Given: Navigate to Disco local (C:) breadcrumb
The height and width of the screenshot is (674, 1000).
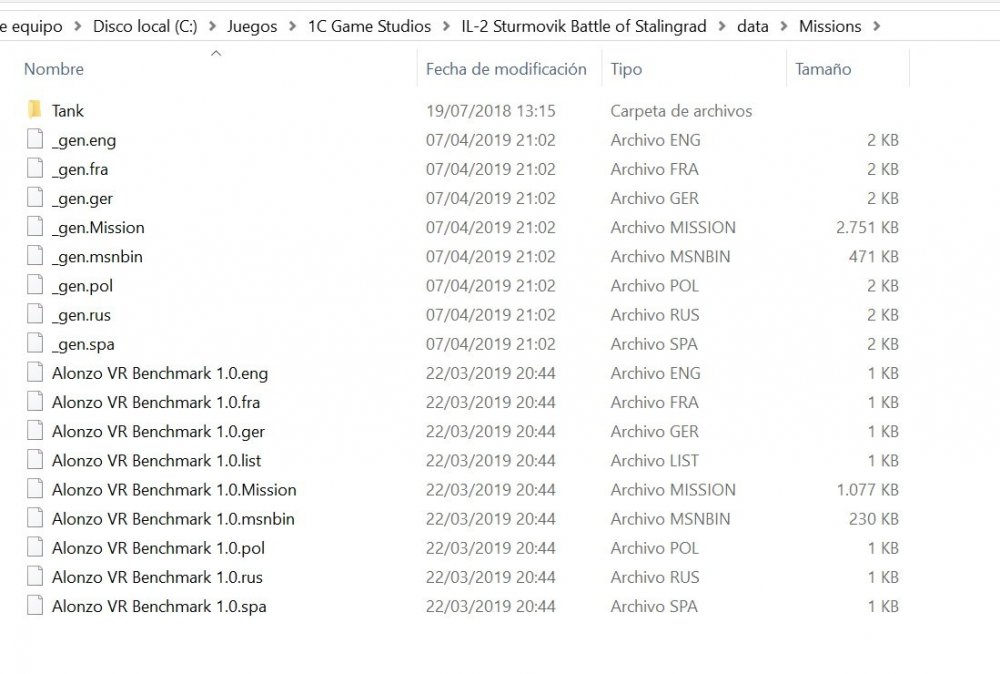Looking at the screenshot, I should [x=145, y=26].
